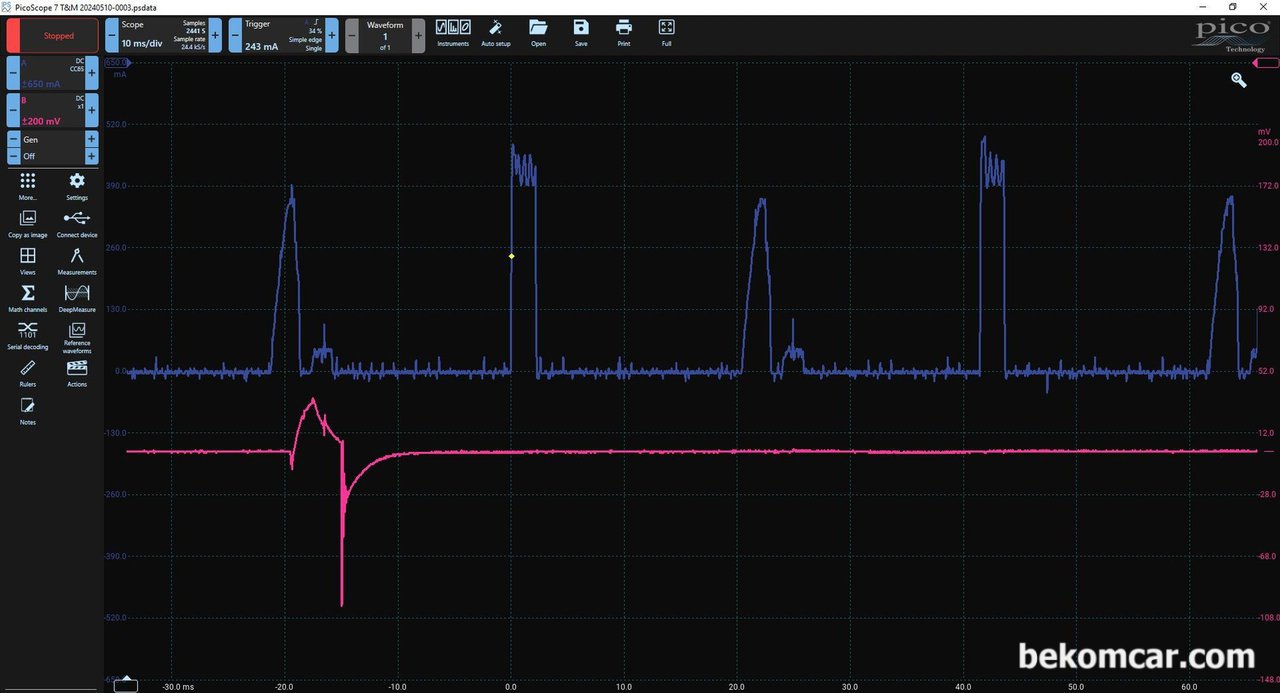Viewport: 1280px width, 693px height.
Task: Click minus beside Gen row
Action: tap(13, 140)
